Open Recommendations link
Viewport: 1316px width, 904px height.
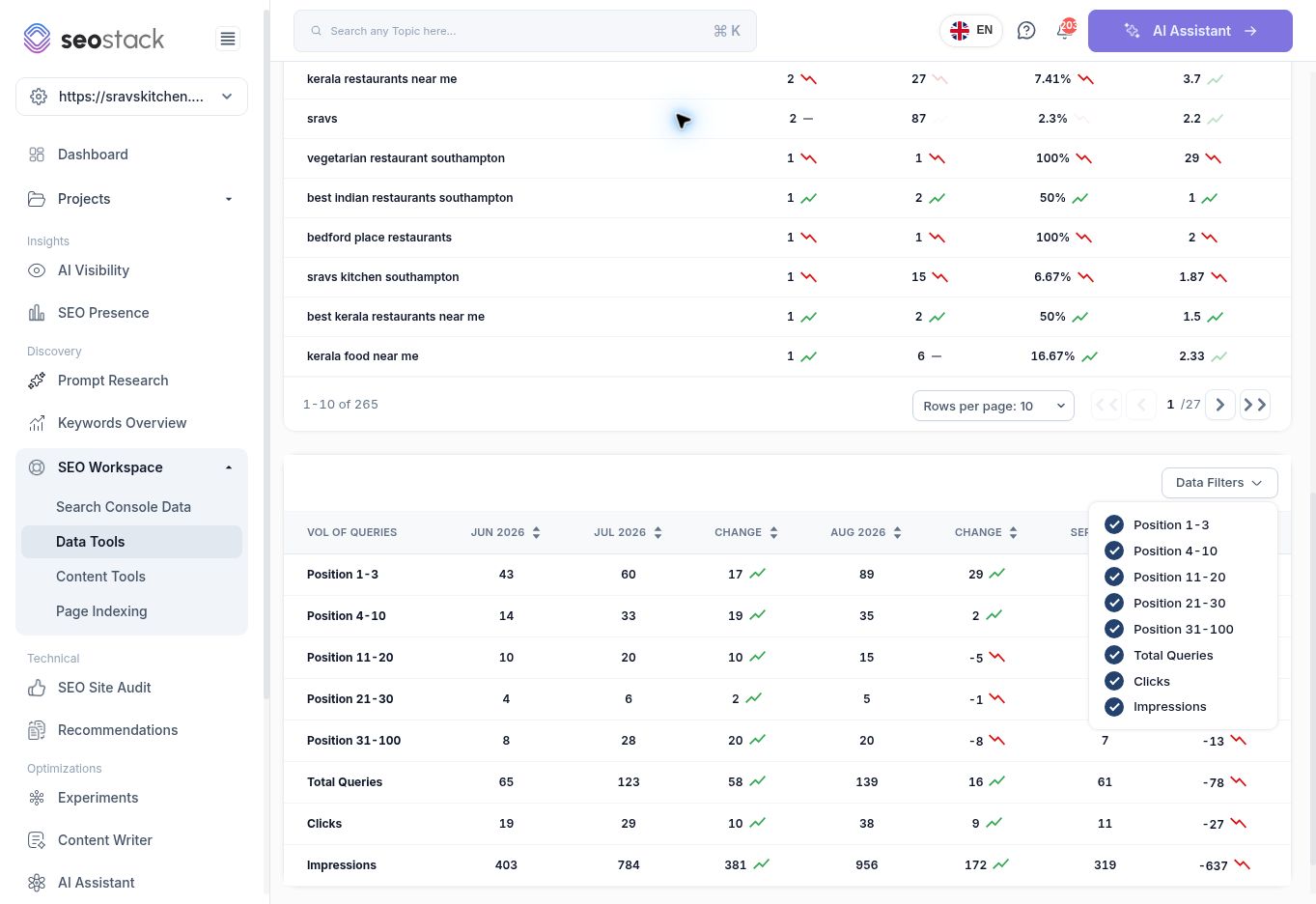(118, 730)
